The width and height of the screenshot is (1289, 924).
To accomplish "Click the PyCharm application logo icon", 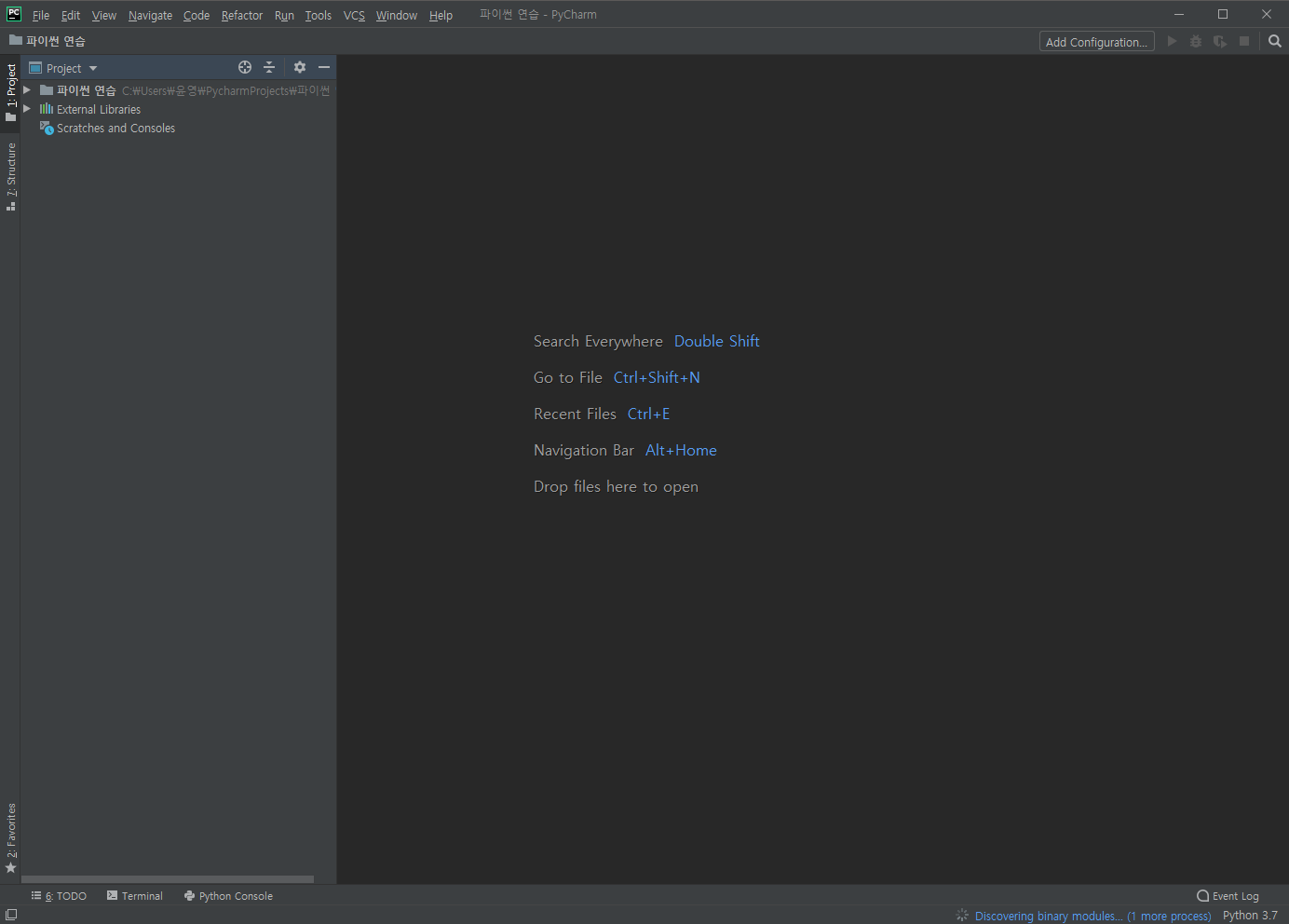I will pyautogui.click(x=14, y=14).
